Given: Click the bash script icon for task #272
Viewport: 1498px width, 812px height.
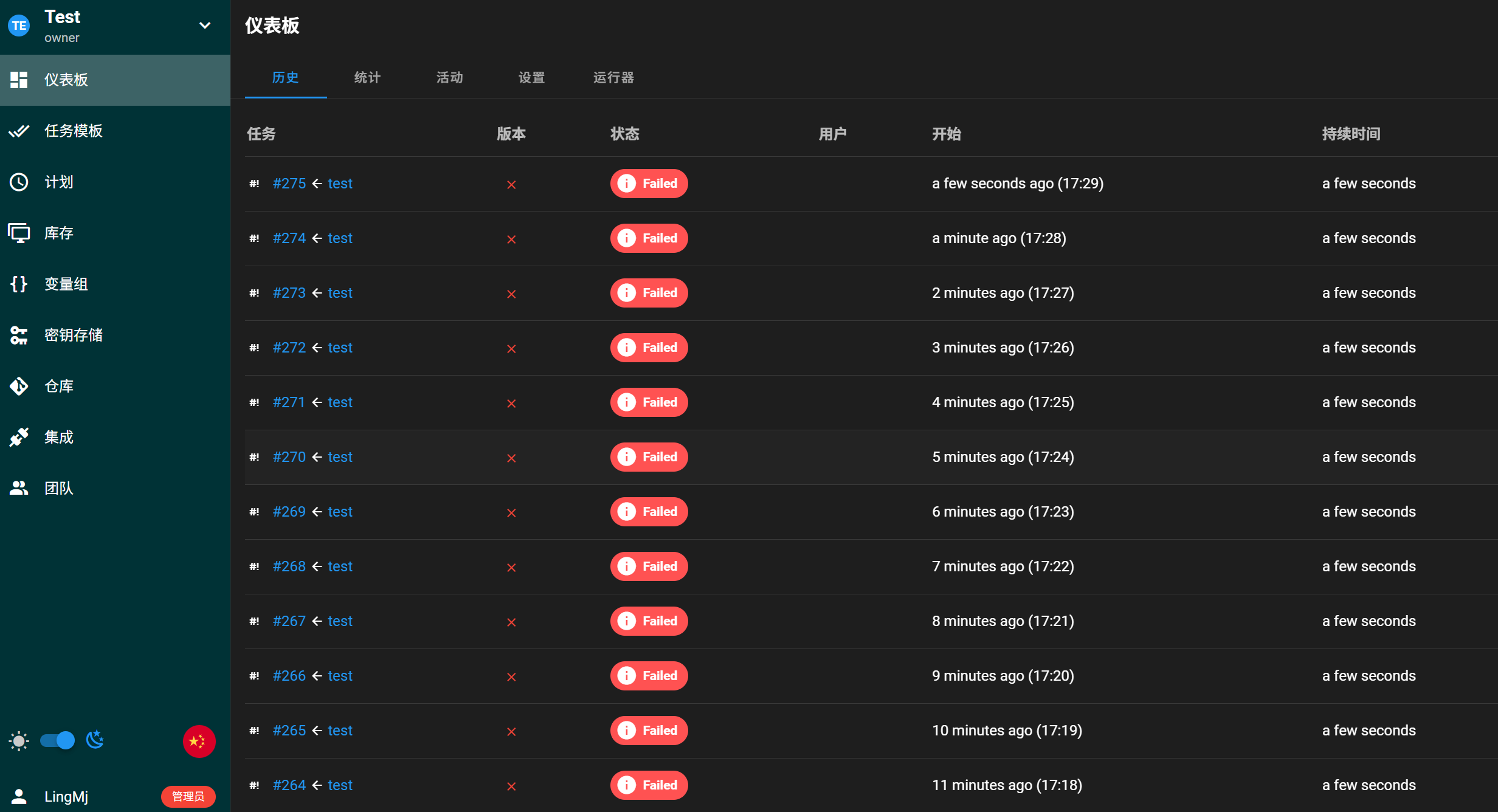Looking at the screenshot, I should tap(254, 348).
